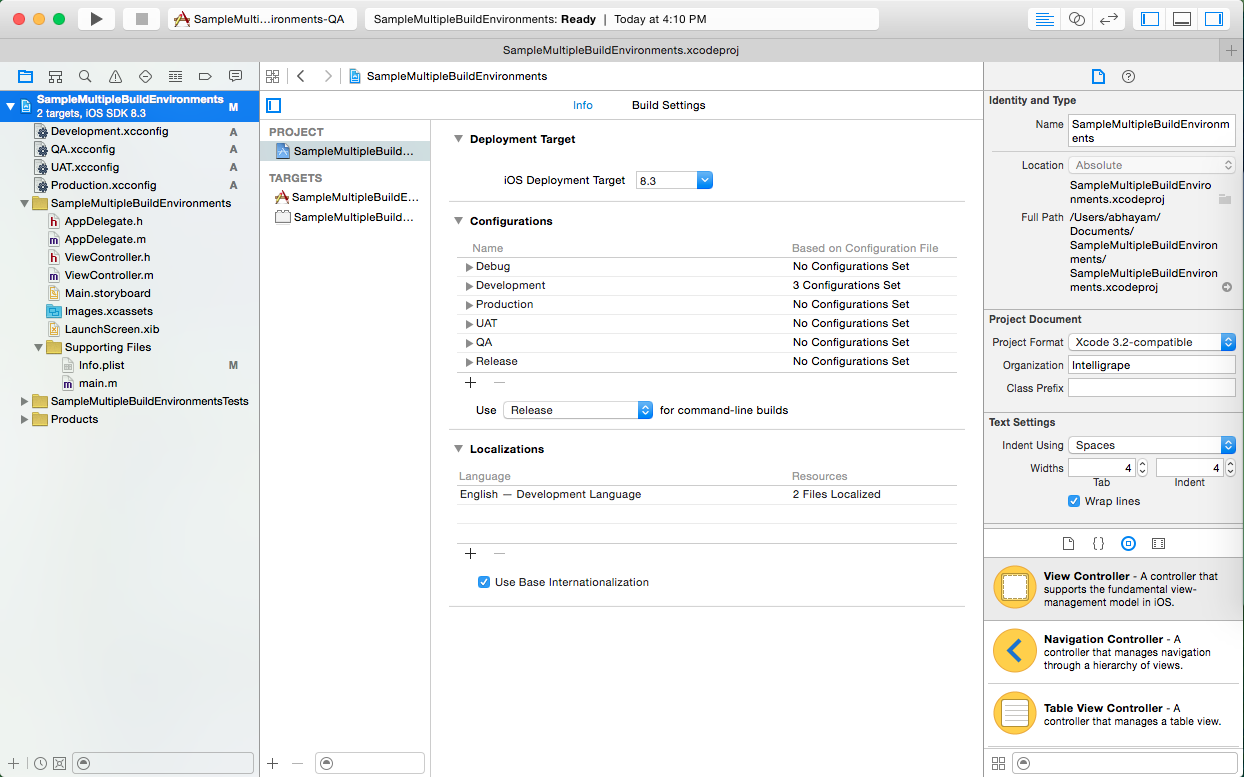The image size is (1244, 777).
Task: Show the Version editor
Action: pyautogui.click(x=1108, y=19)
